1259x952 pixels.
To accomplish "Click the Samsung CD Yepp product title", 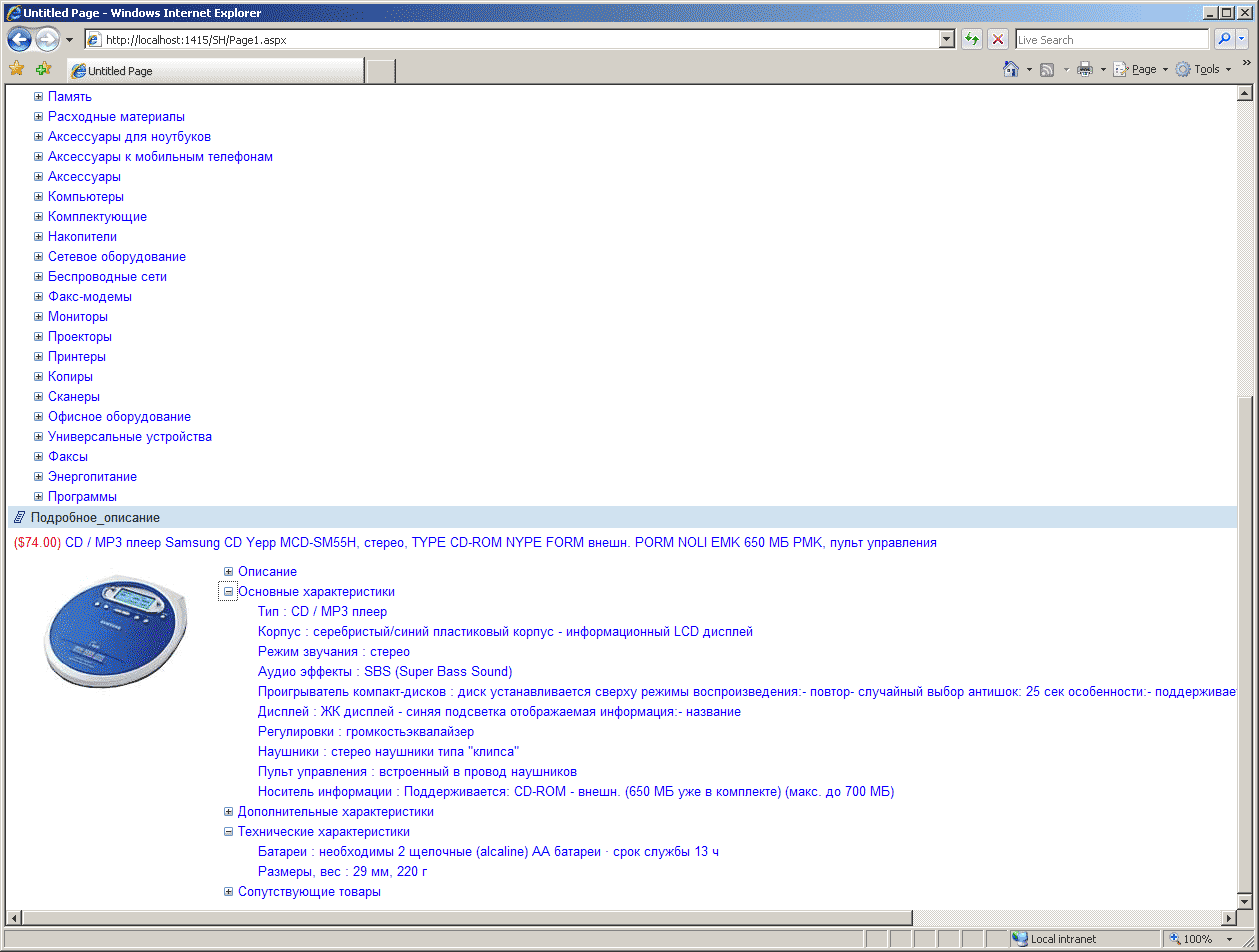I will (500, 543).
